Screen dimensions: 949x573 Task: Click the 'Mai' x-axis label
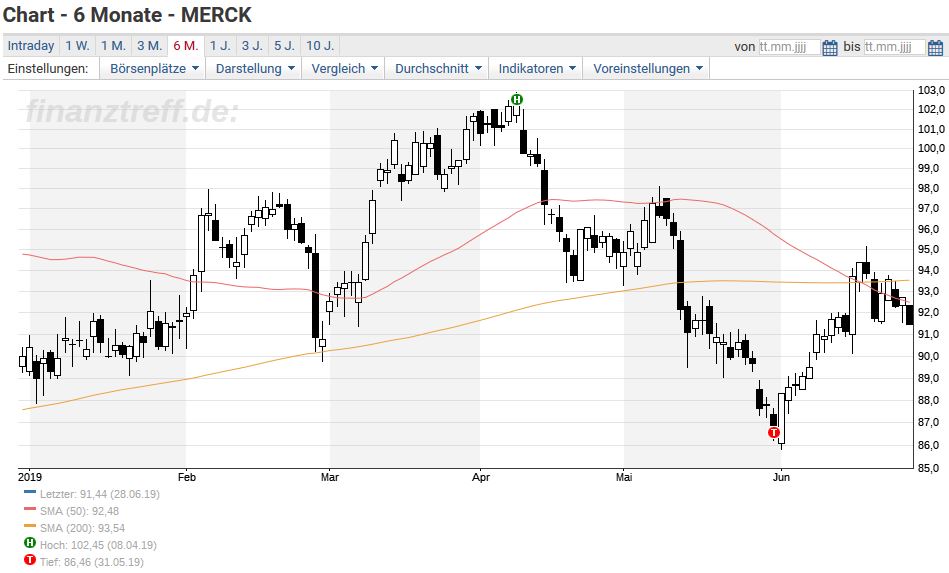point(624,477)
